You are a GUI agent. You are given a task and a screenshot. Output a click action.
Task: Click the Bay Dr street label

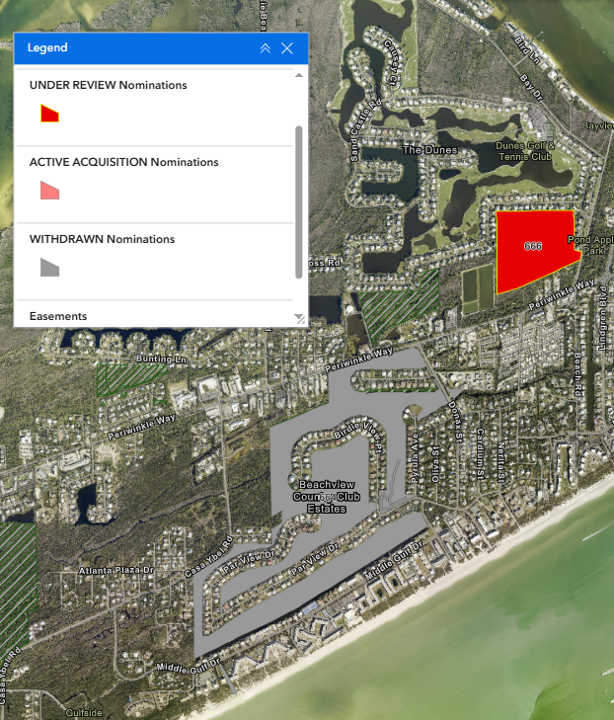[x=531, y=87]
